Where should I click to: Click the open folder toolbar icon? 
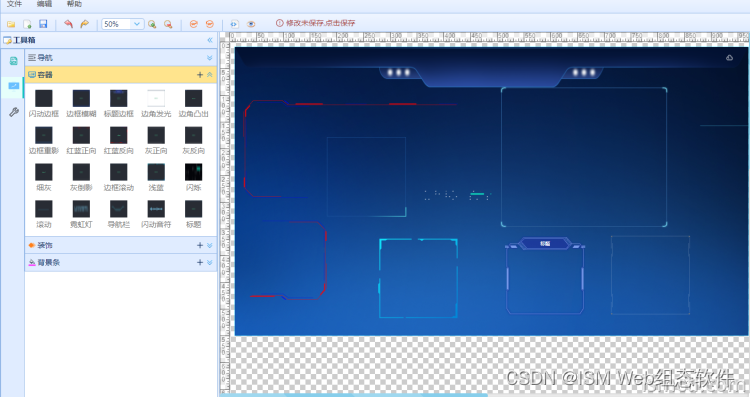(x=11, y=24)
